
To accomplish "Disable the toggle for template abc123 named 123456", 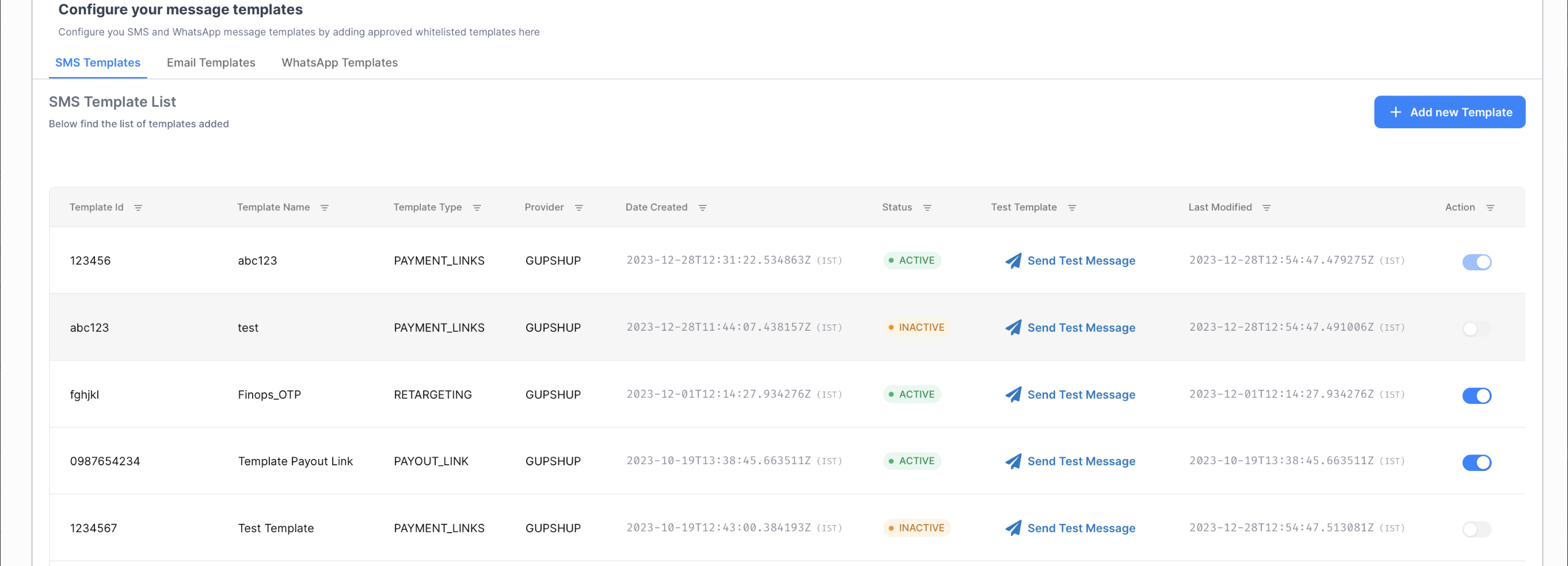I will 1476,262.
